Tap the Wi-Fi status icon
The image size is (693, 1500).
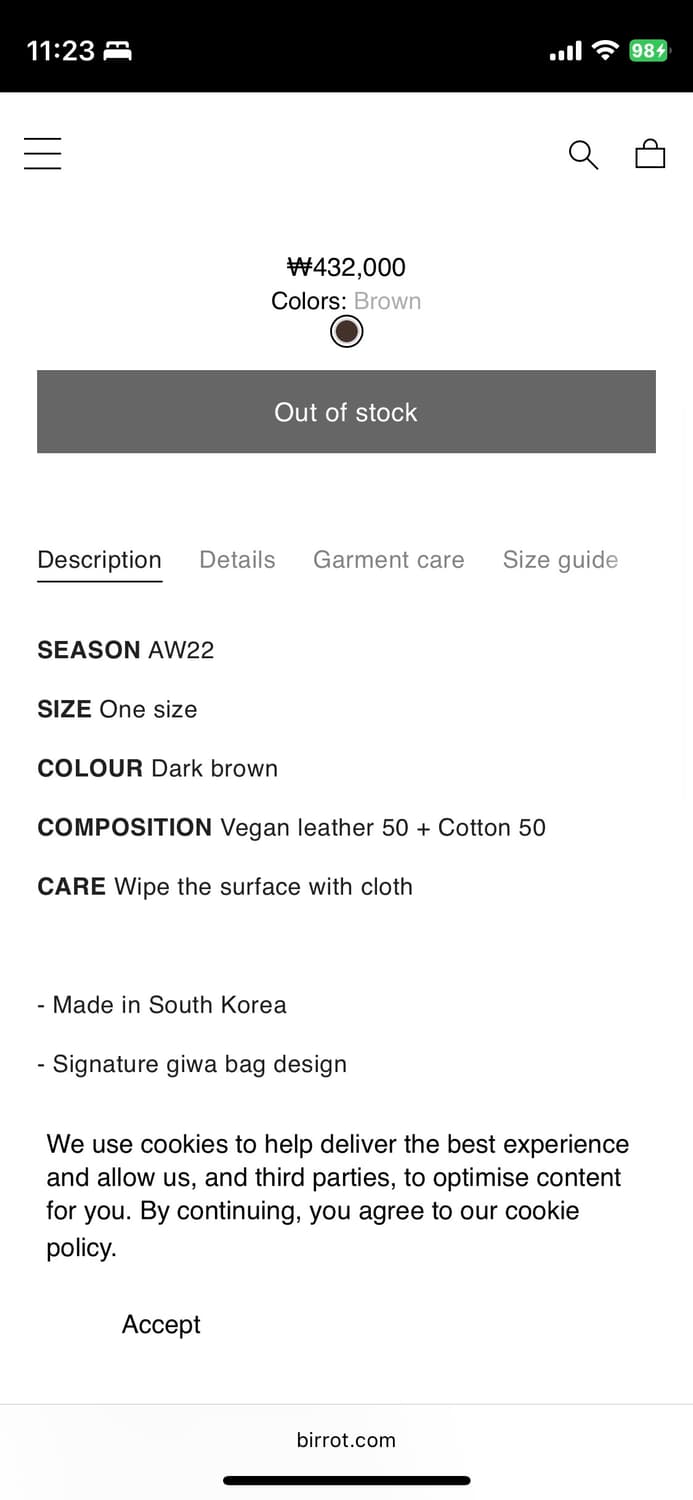pos(604,50)
